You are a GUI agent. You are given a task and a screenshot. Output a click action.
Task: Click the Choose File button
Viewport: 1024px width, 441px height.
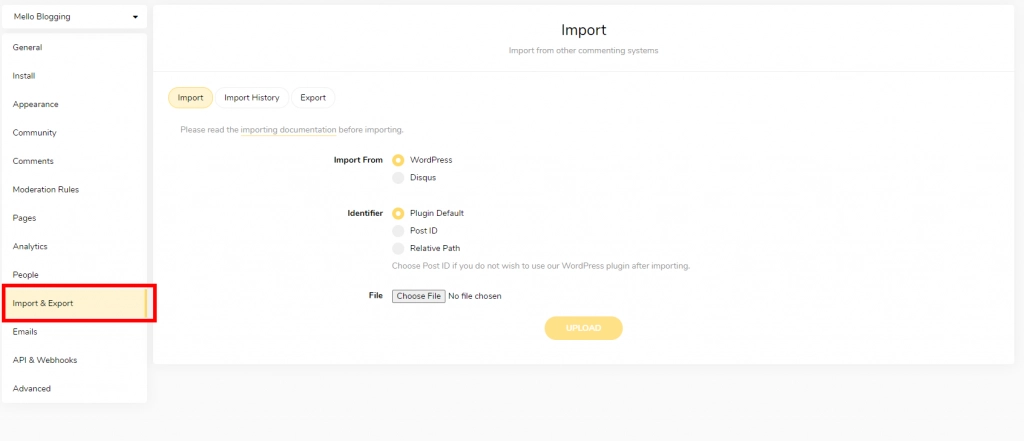pos(419,296)
